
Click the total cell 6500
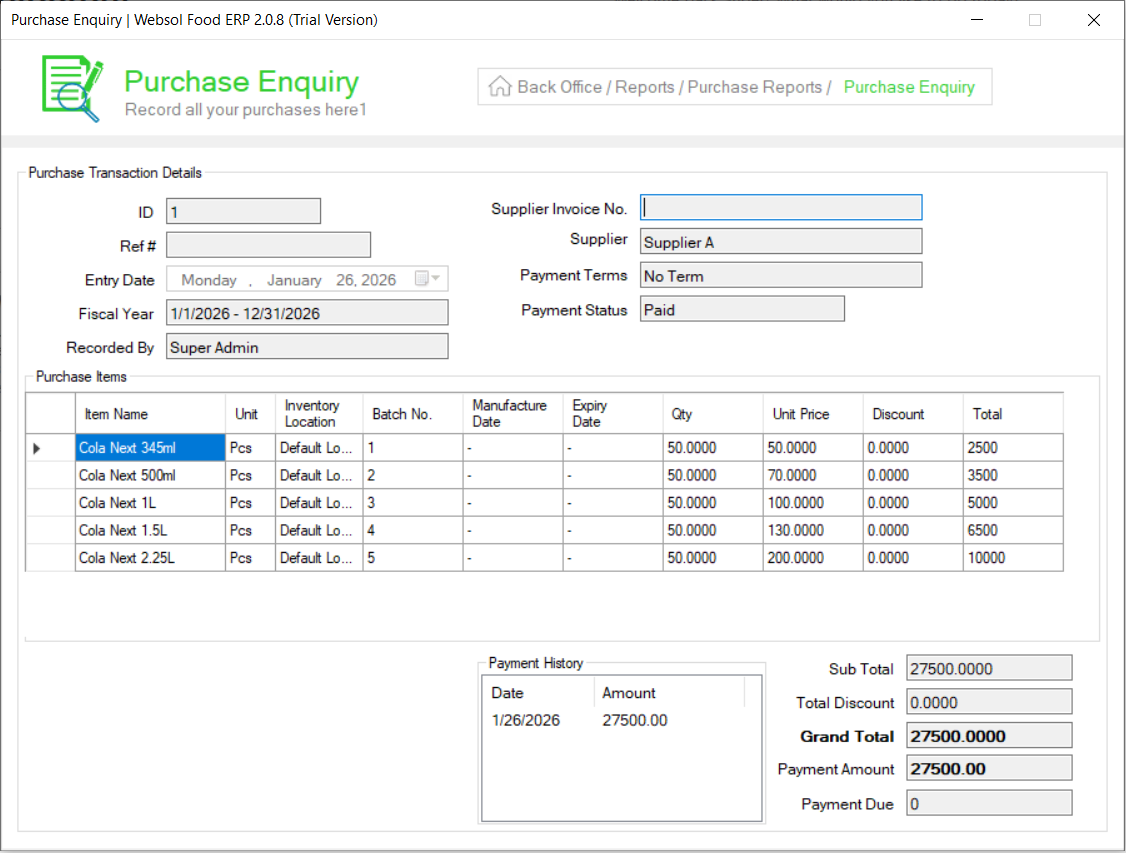[x=1013, y=530]
